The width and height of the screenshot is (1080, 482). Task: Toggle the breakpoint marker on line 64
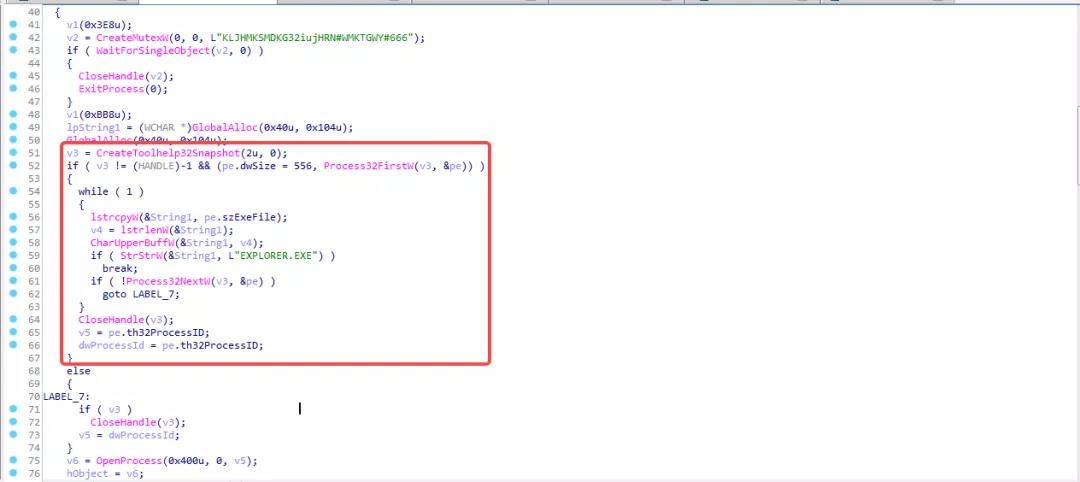tap(13, 319)
